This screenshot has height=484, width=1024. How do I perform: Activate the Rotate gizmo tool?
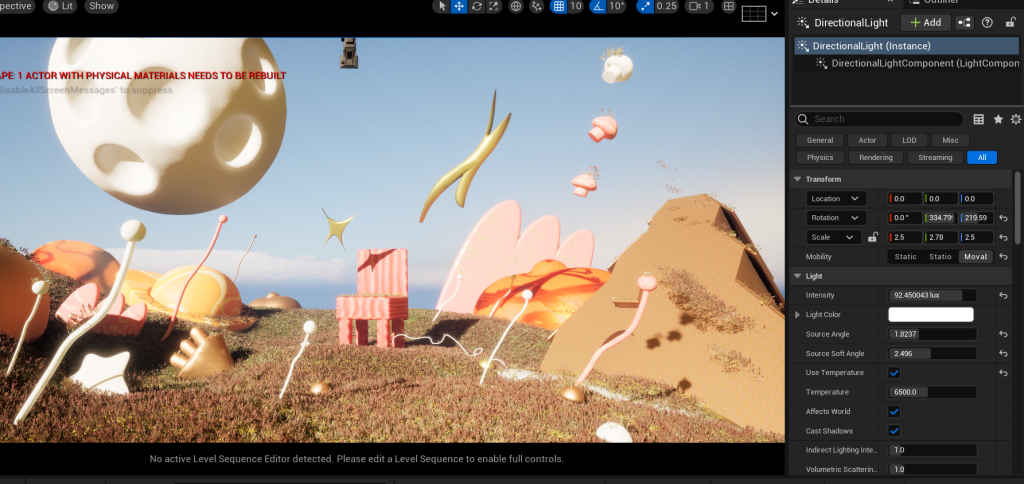477,6
